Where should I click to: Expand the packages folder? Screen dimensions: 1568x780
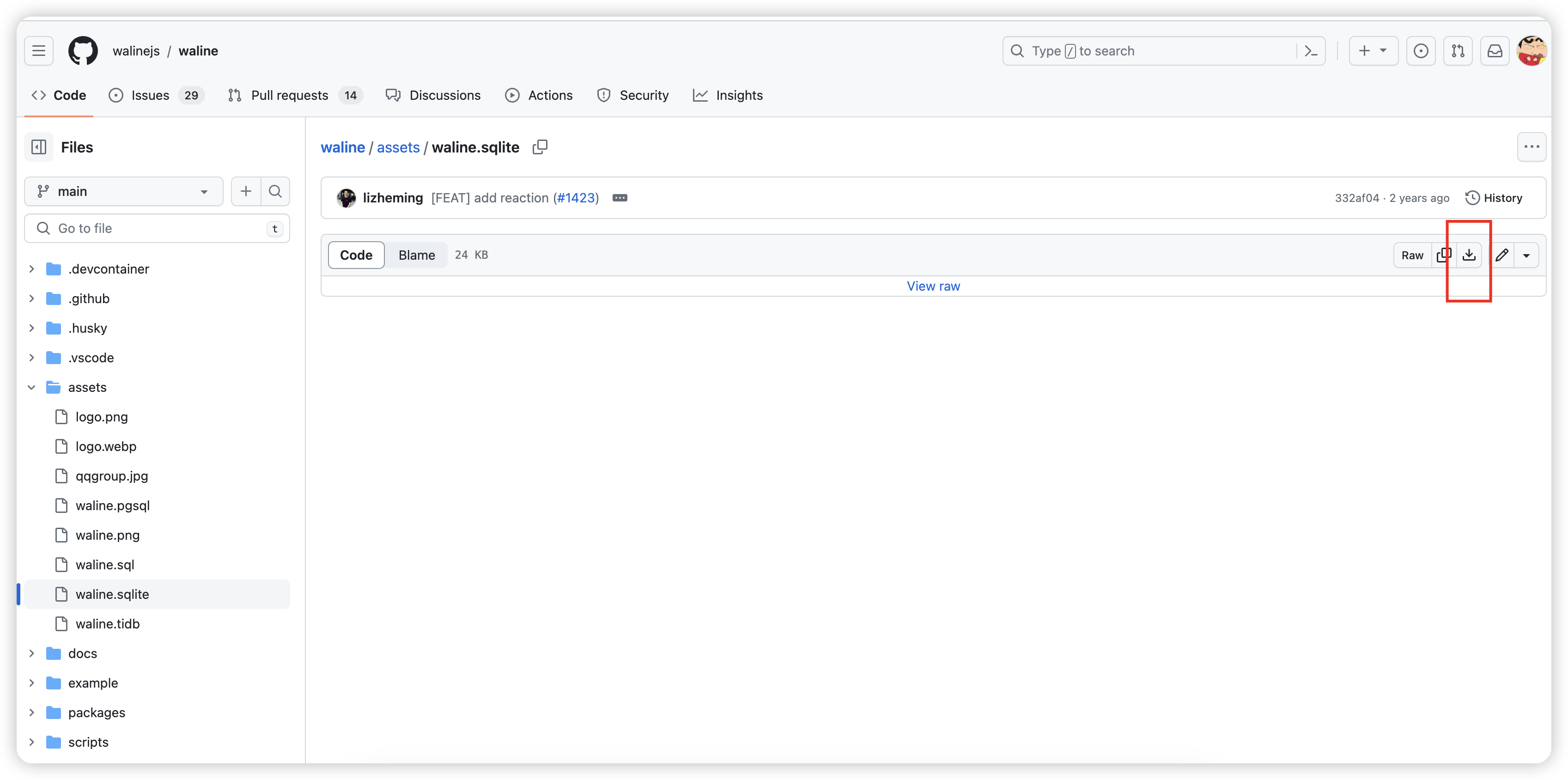click(x=32, y=713)
